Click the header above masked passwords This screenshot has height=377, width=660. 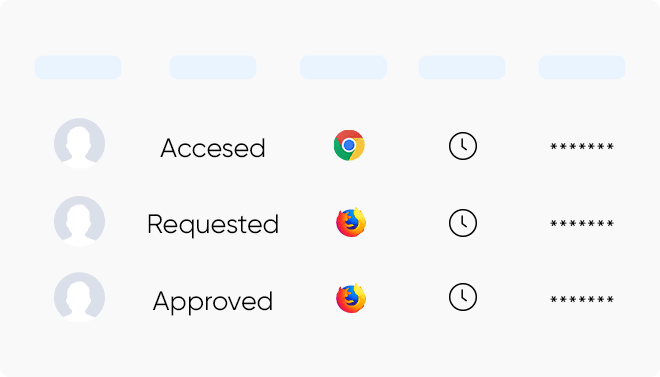click(x=582, y=67)
